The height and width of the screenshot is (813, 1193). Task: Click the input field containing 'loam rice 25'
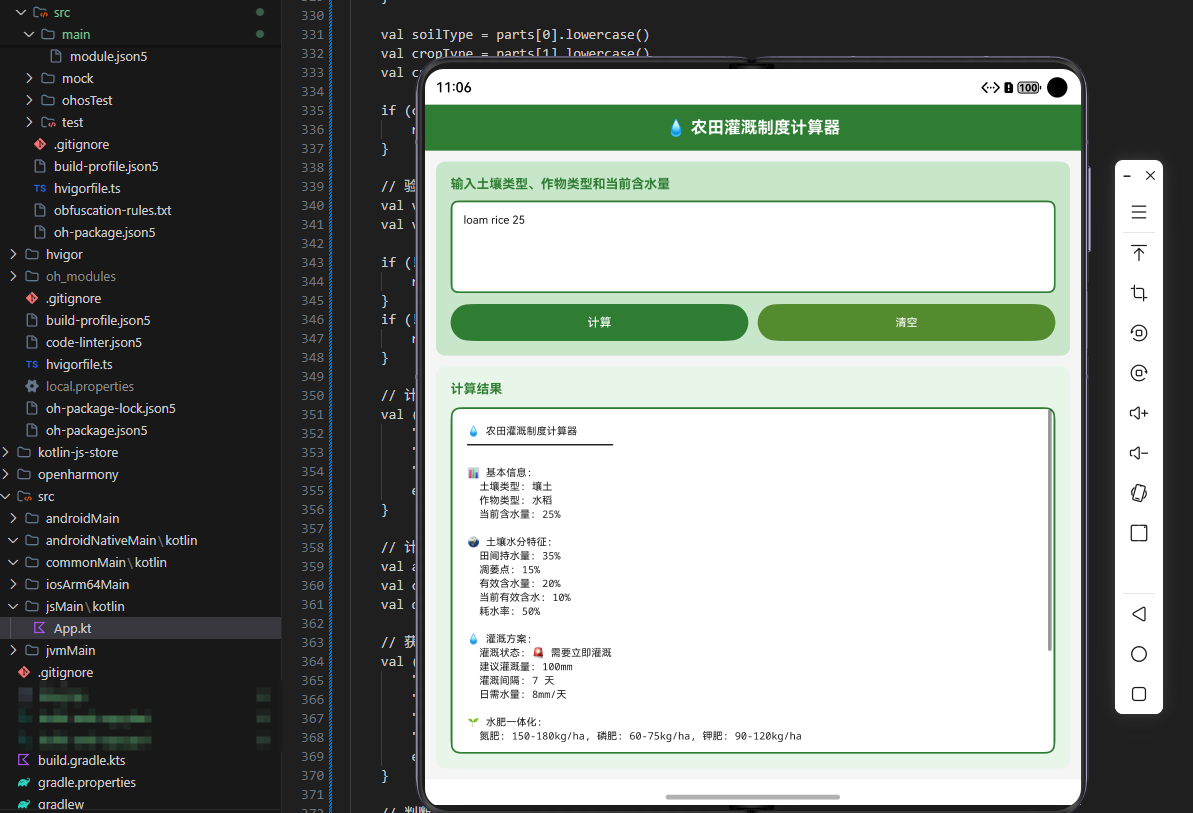point(752,246)
